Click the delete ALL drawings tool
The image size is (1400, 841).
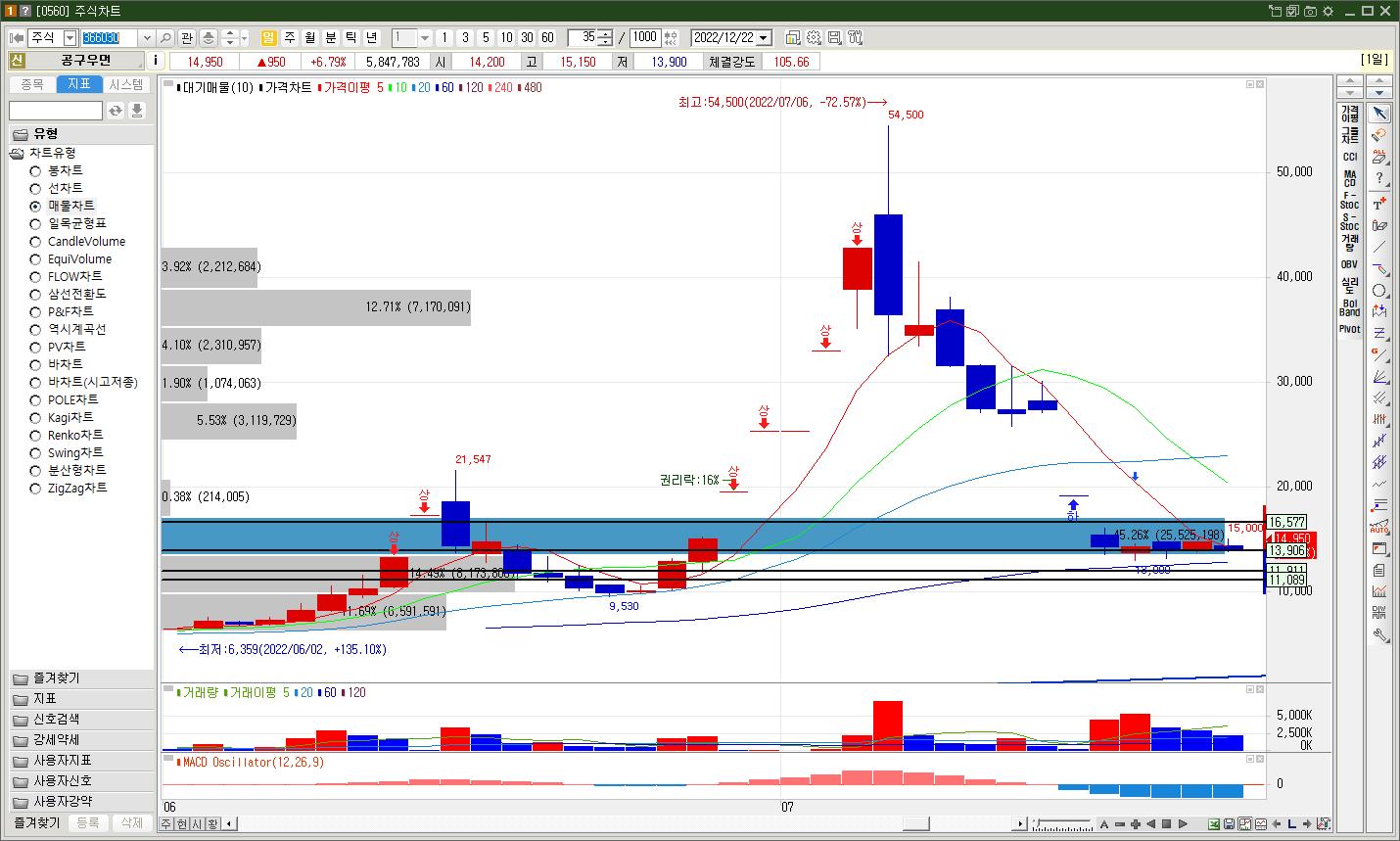1379,157
